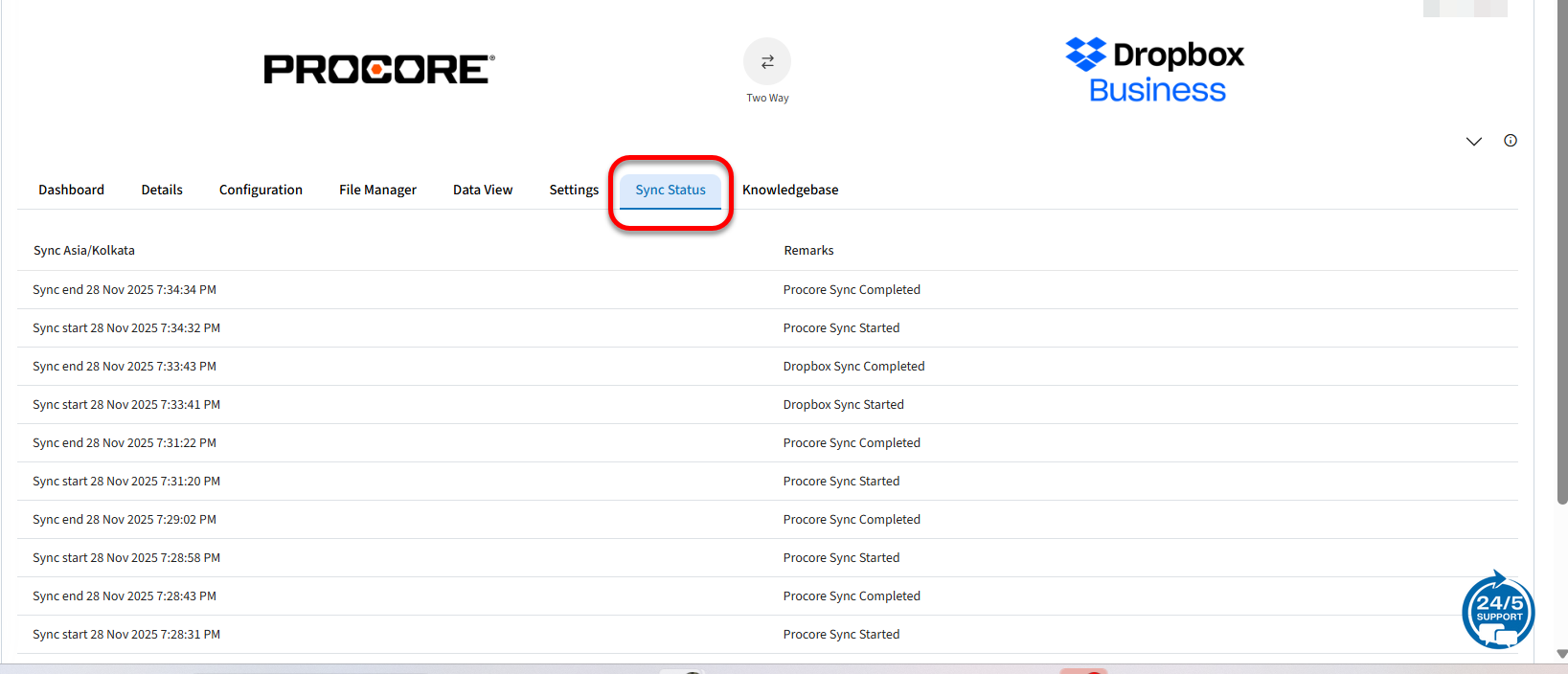Expand the chevron down arrow

(x=1474, y=142)
